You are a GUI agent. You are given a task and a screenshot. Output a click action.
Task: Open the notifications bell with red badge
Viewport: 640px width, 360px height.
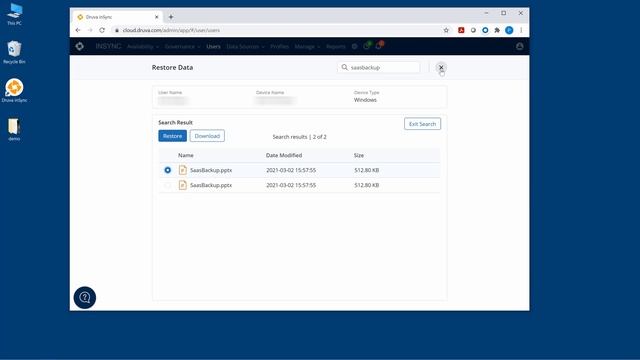(x=379, y=46)
